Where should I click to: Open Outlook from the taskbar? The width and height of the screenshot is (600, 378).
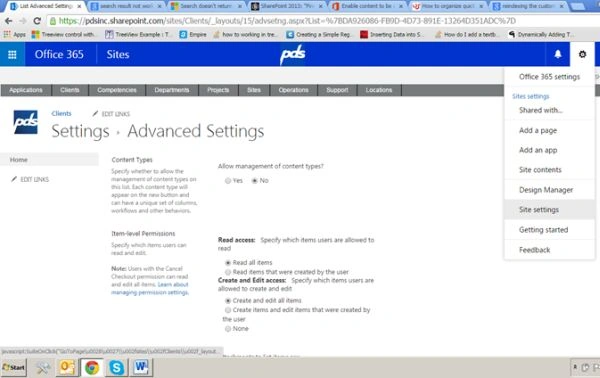point(67,367)
